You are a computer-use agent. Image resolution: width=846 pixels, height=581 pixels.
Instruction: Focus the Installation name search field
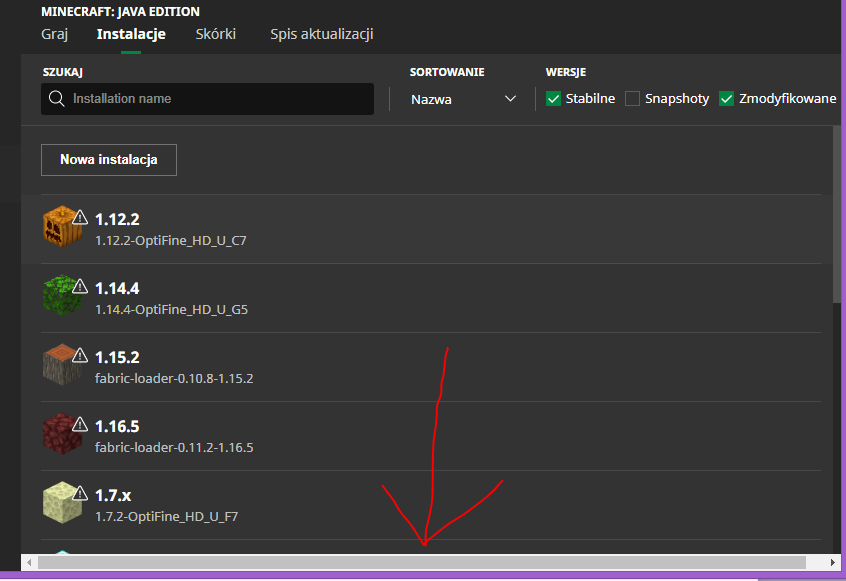point(208,99)
